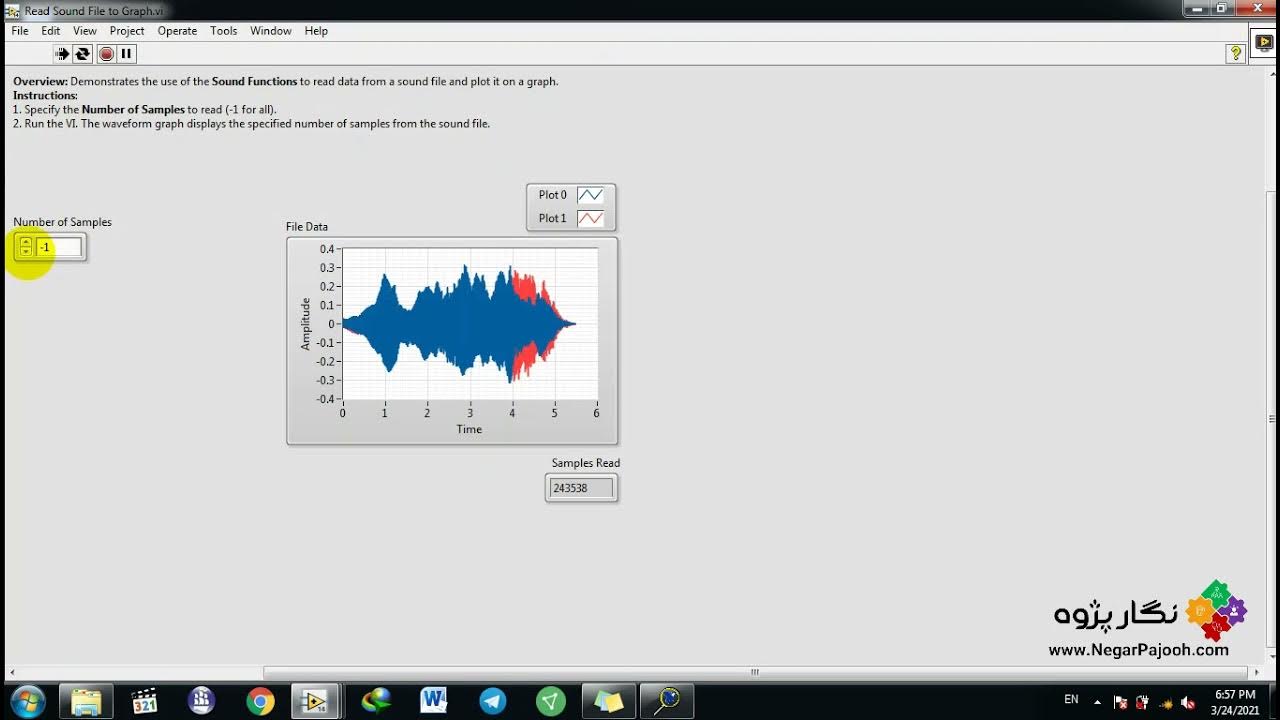Click the Overview description text
This screenshot has width=1280, height=720.
pos(285,82)
